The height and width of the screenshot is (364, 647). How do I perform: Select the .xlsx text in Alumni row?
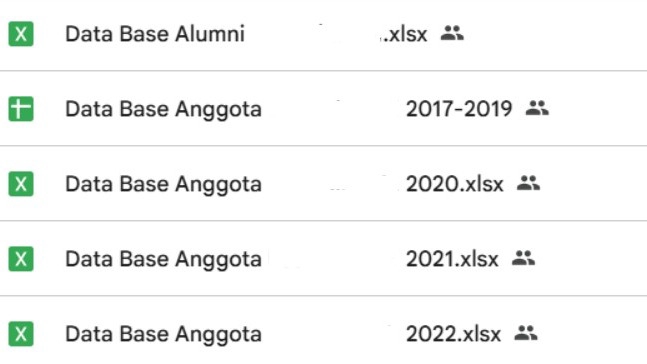404,34
